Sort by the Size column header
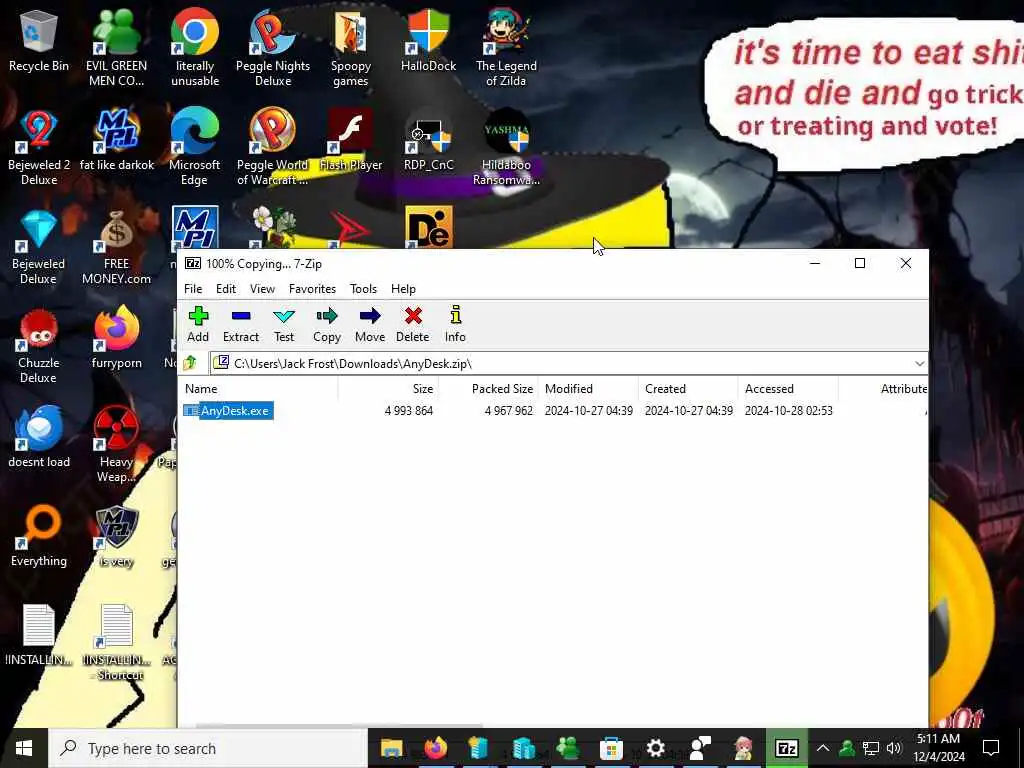The height and width of the screenshot is (768, 1024). (x=389, y=389)
